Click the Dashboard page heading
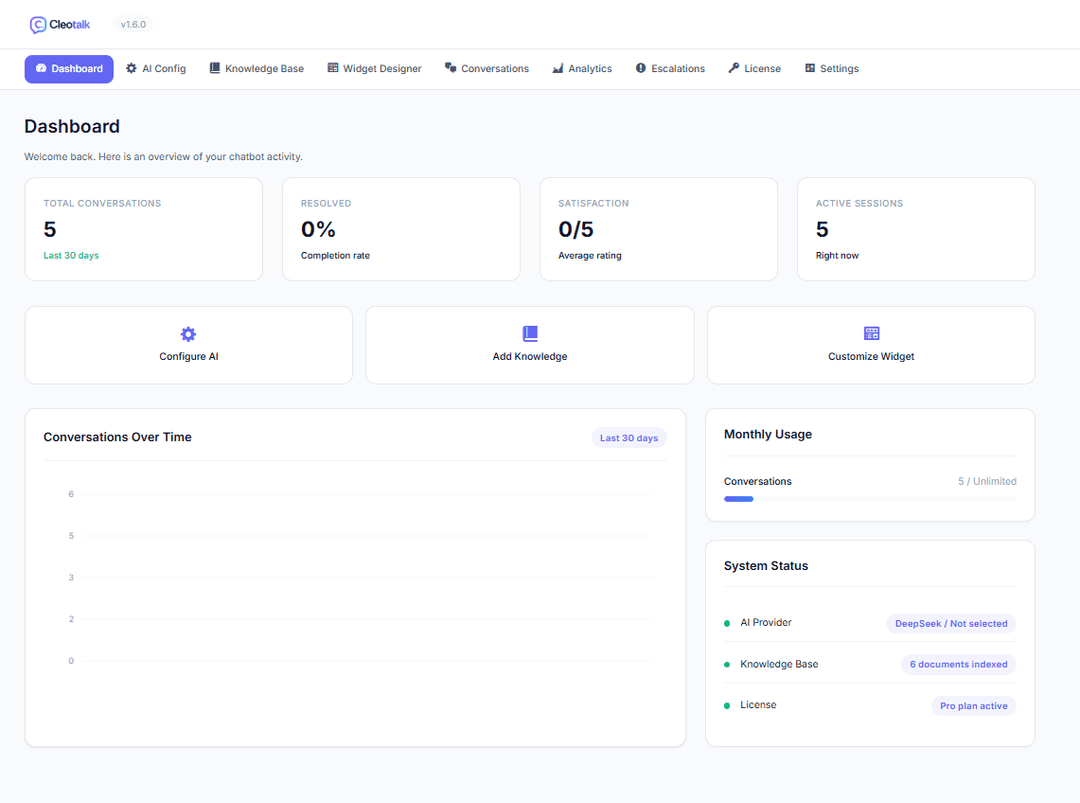Viewport: 1080px width, 803px height. (72, 127)
